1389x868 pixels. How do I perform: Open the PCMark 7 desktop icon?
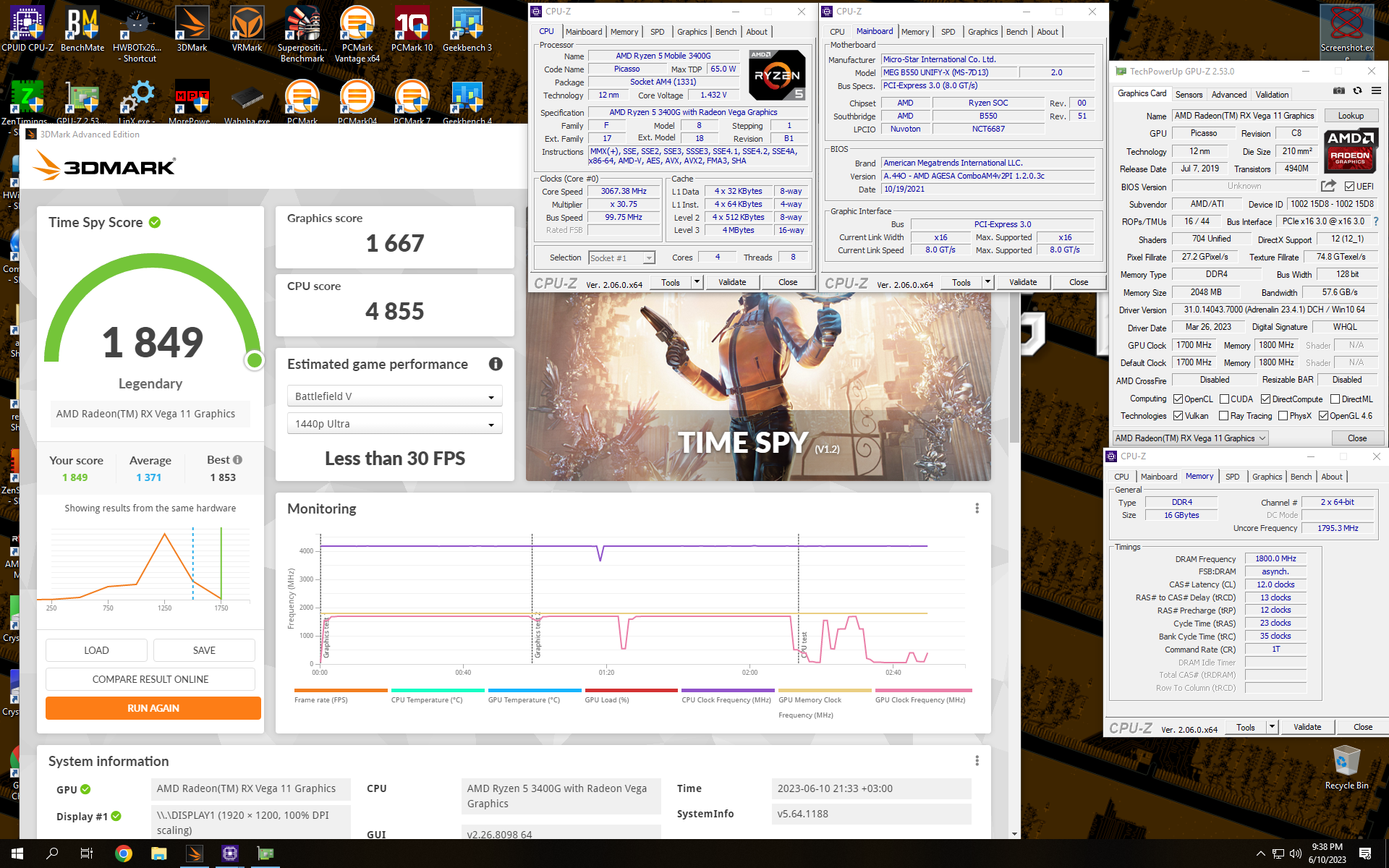(x=412, y=101)
